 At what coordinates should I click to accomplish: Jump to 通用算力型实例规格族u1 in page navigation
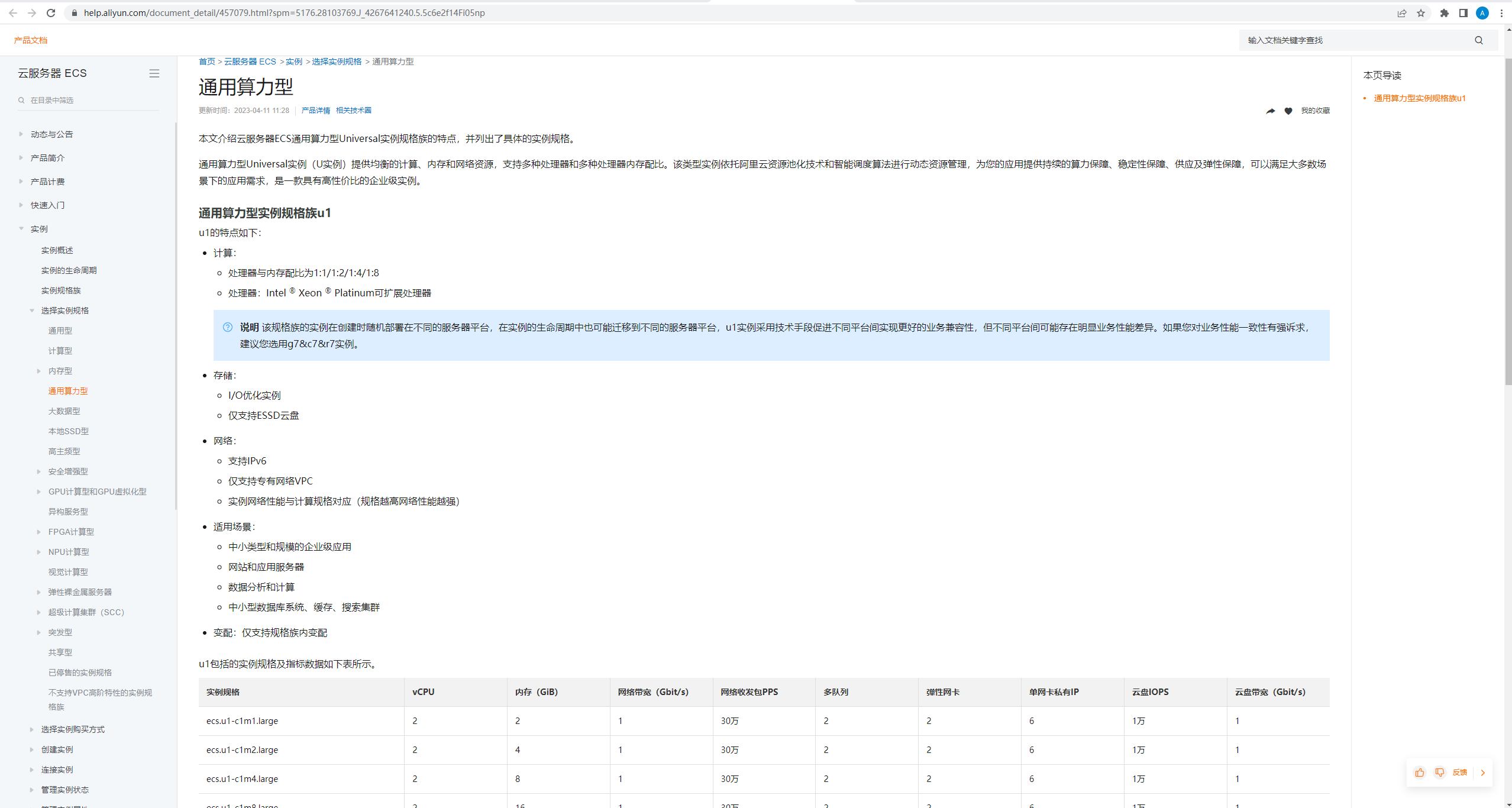[x=1419, y=98]
